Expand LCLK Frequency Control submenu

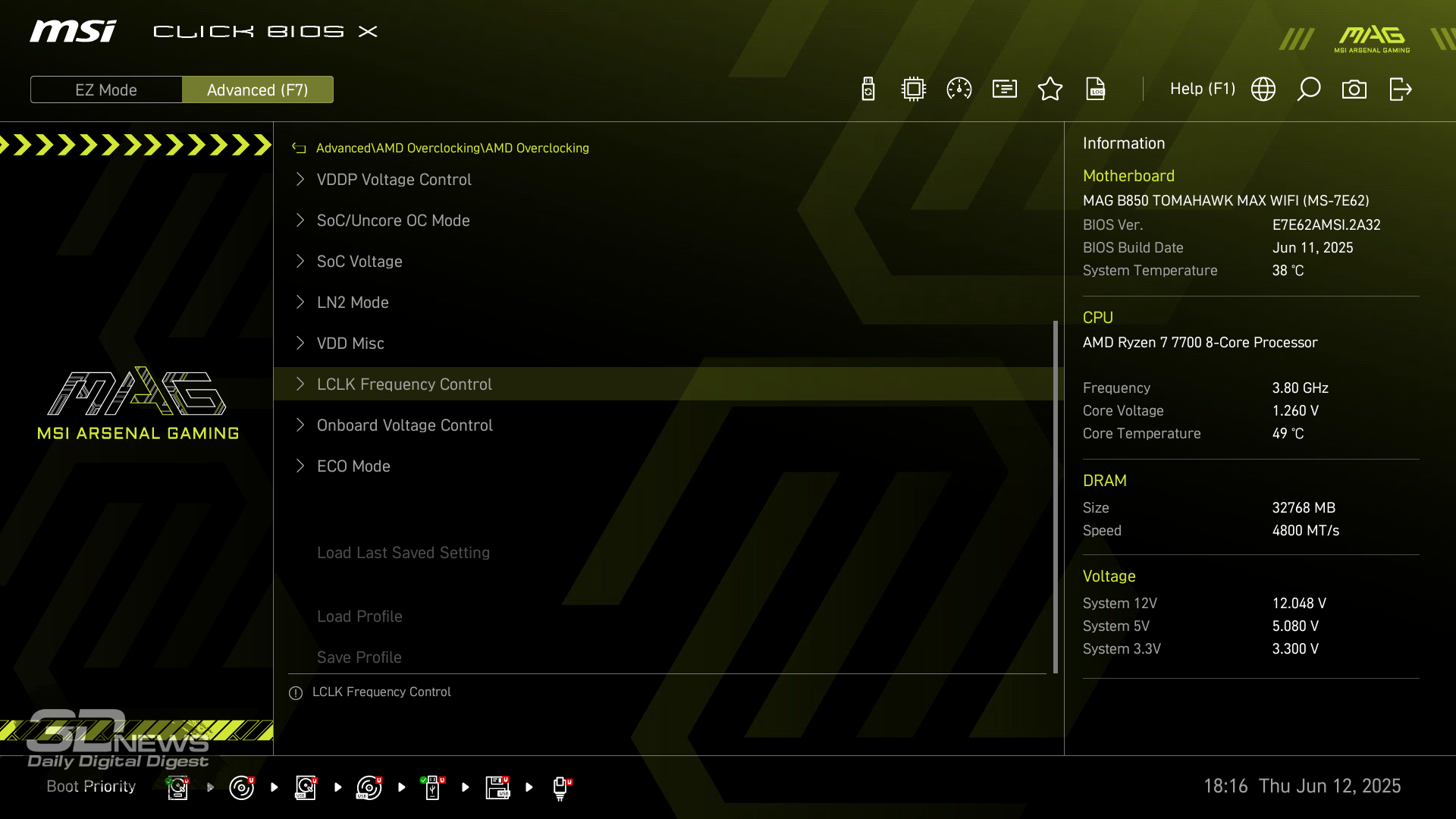[667, 384]
